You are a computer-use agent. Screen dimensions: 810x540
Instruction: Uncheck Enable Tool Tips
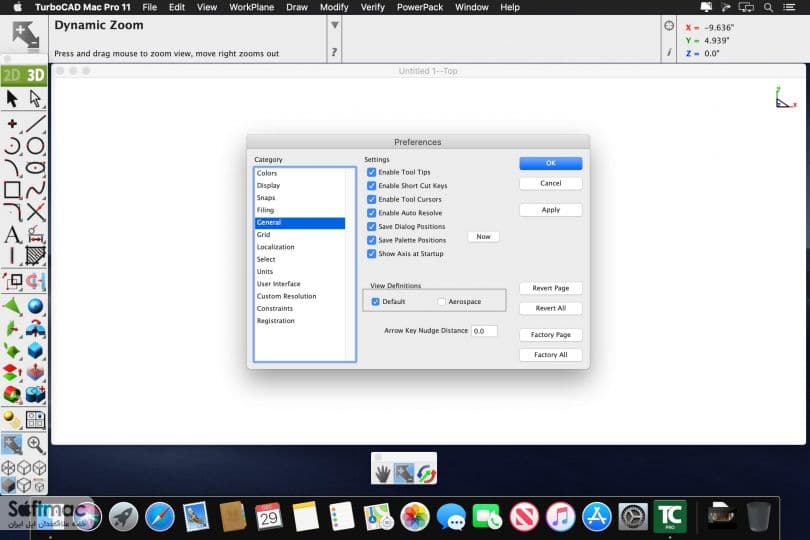(371, 172)
